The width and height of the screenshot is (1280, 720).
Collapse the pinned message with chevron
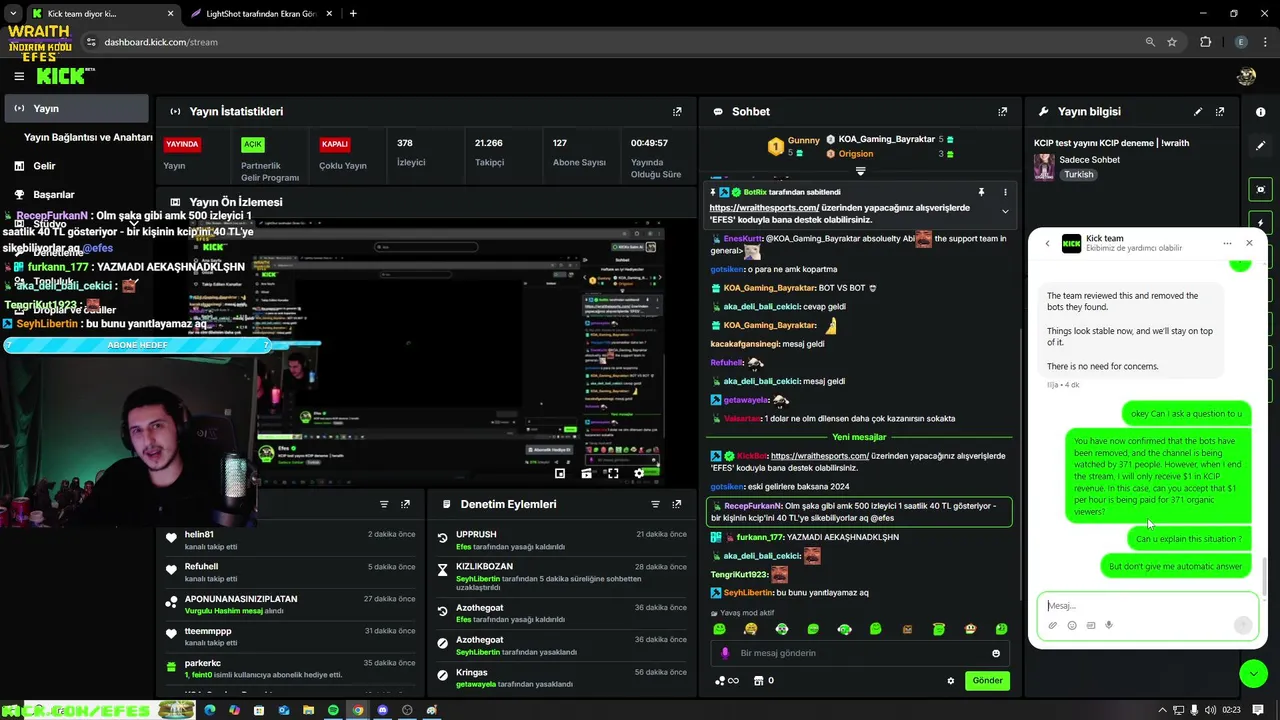(1005, 211)
